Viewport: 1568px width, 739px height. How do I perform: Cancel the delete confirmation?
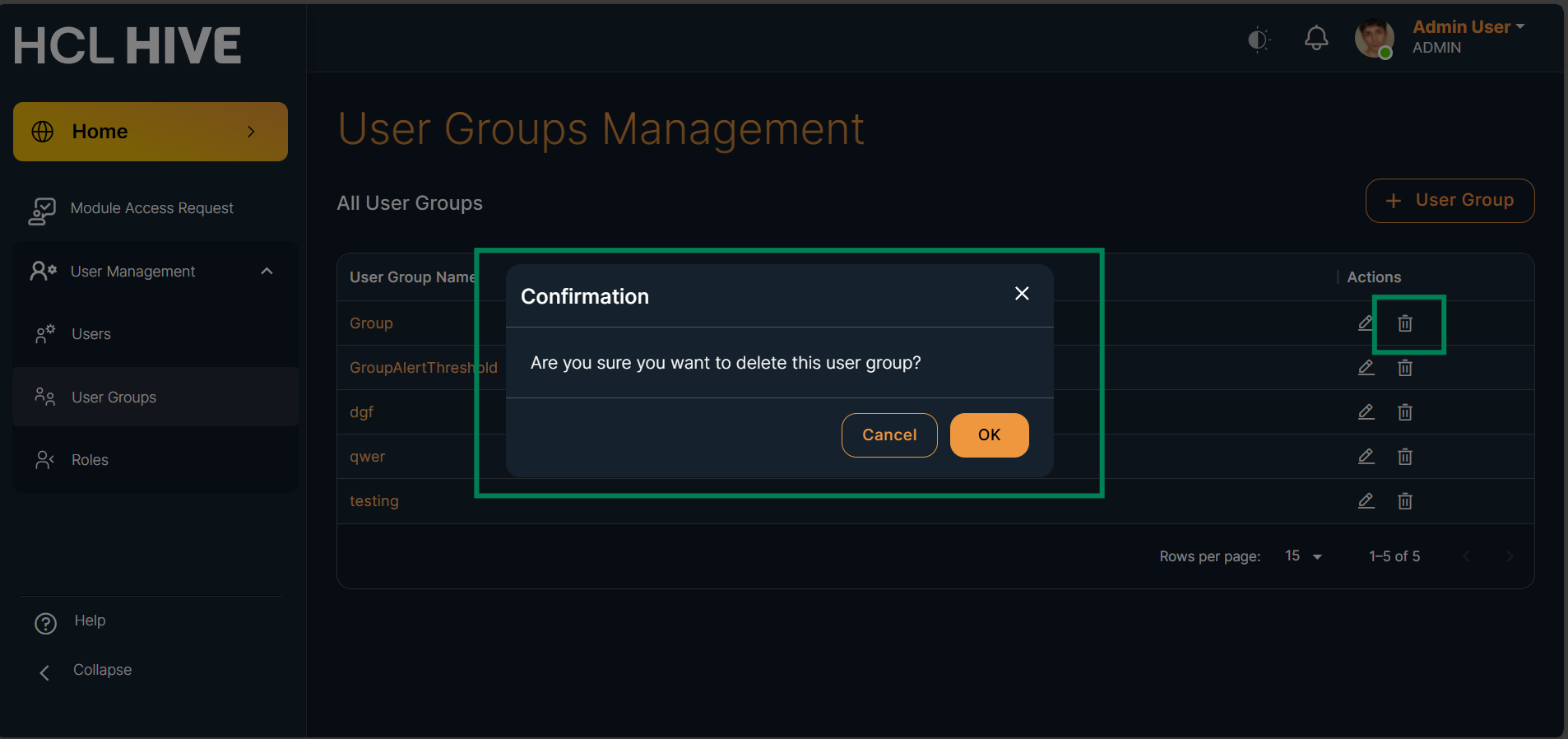click(x=889, y=435)
